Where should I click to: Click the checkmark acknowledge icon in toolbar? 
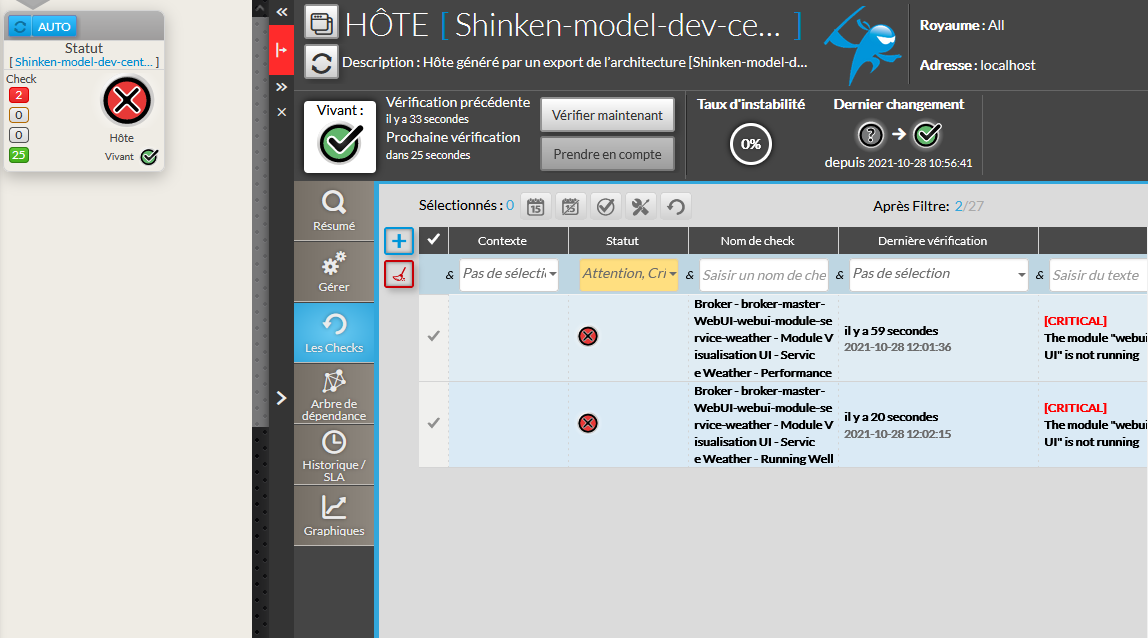pos(606,207)
